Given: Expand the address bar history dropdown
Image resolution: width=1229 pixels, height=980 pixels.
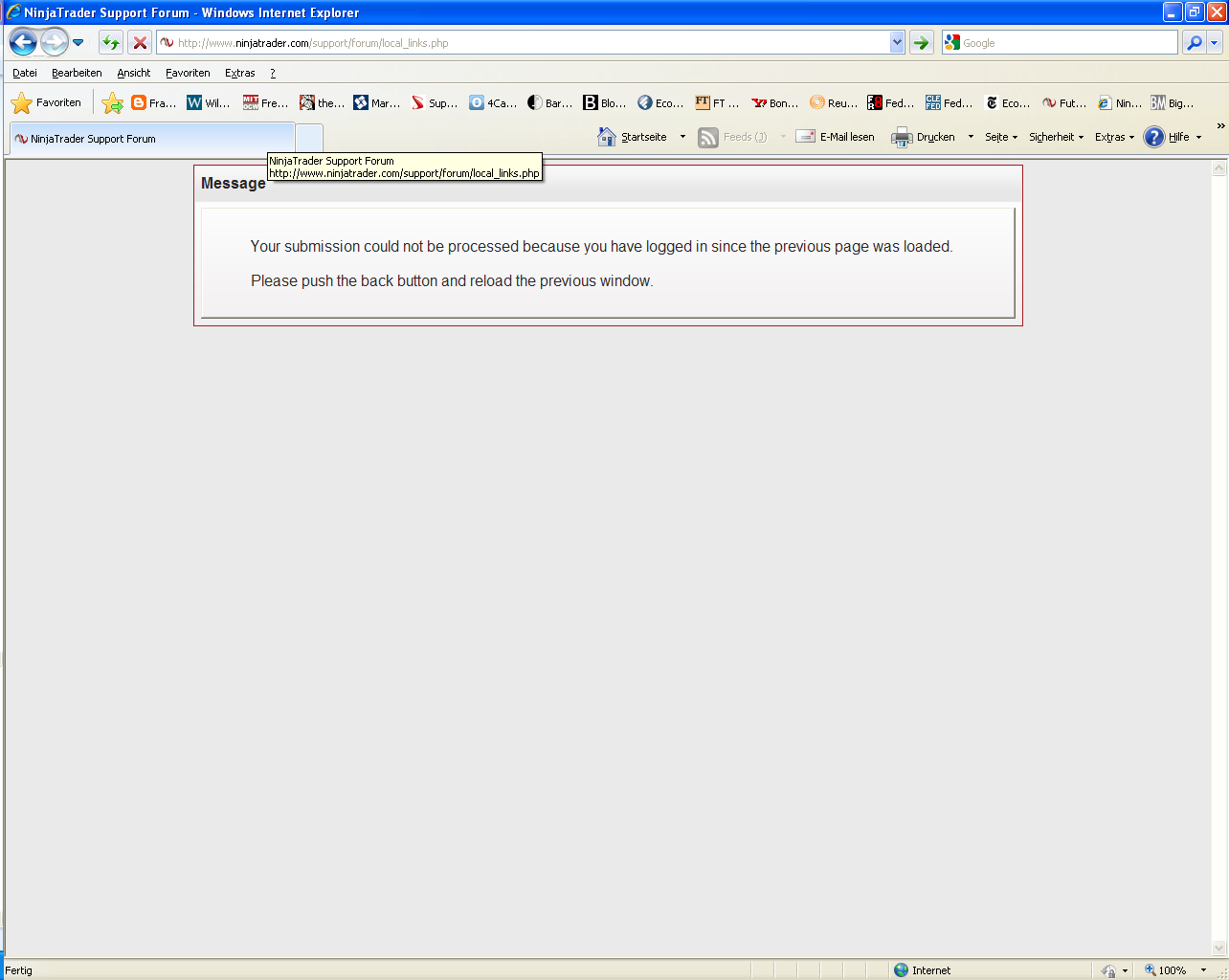Looking at the screenshot, I should coord(897,42).
